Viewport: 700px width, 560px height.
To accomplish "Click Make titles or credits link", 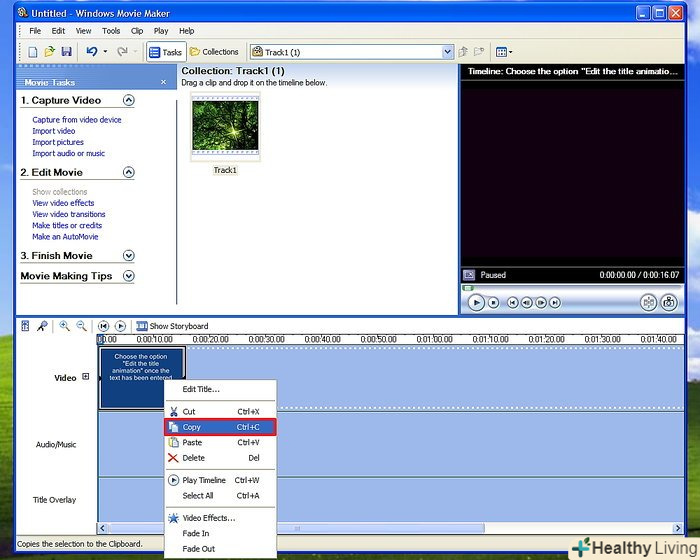I will [67, 226].
